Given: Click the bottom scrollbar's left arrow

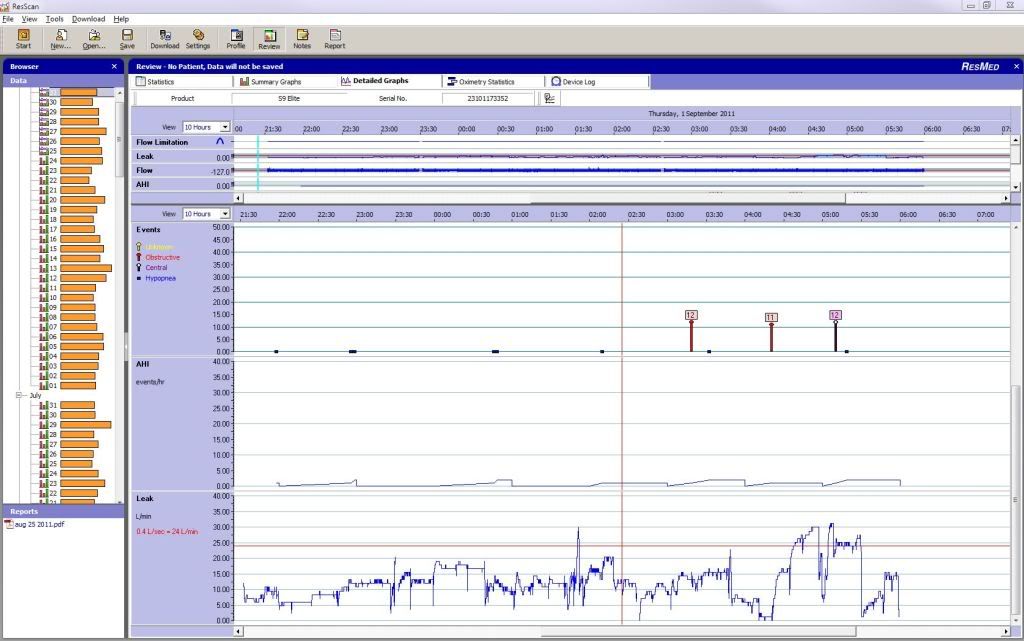Looking at the screenshot, I should tap(238, 631).
